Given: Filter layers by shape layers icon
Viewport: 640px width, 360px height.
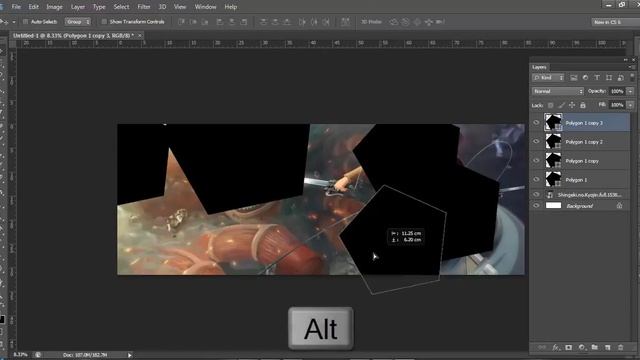Looking at the screenshot, I should click(x=609, y=78).
